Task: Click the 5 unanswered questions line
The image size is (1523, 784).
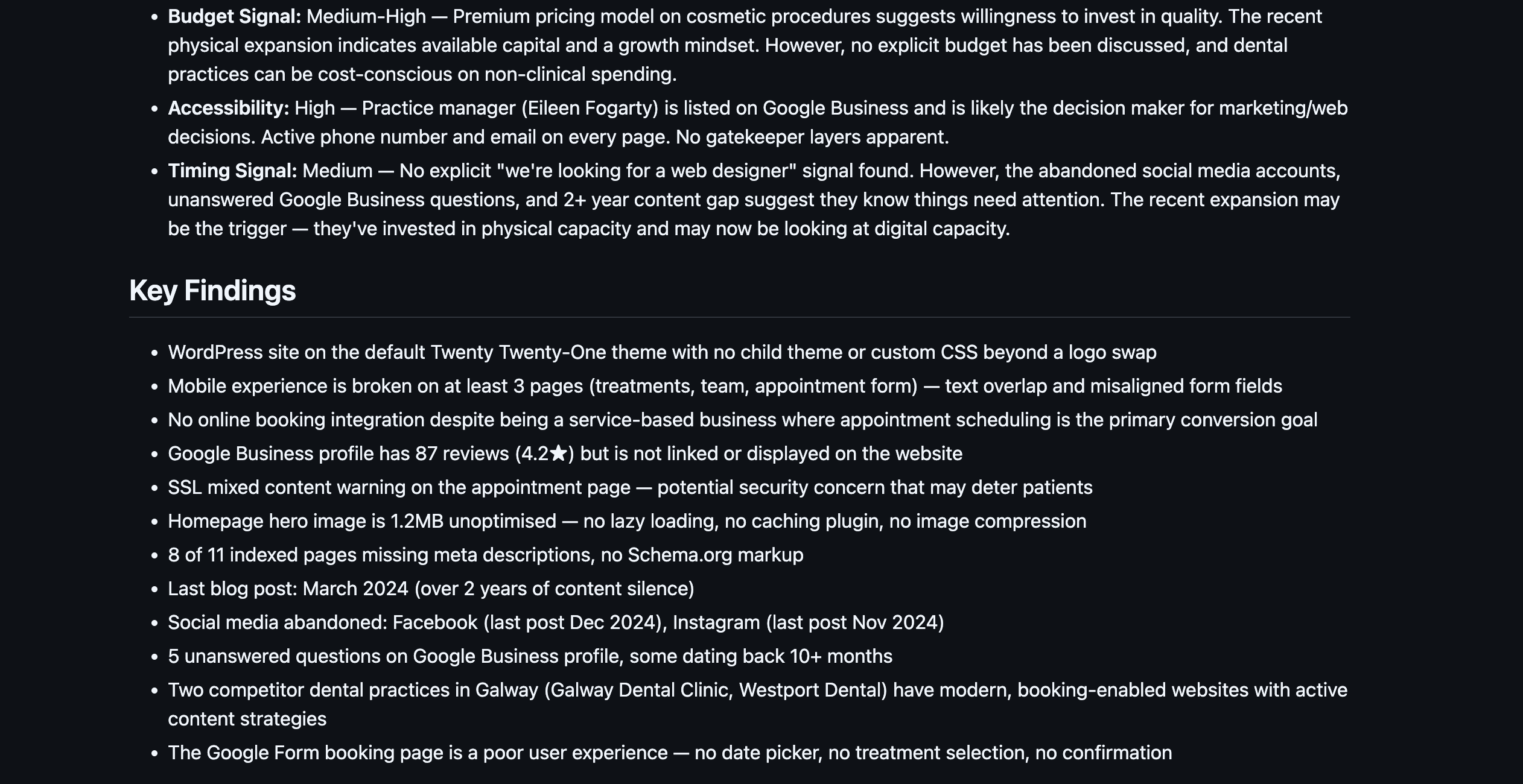Action: tap(530, 656)
